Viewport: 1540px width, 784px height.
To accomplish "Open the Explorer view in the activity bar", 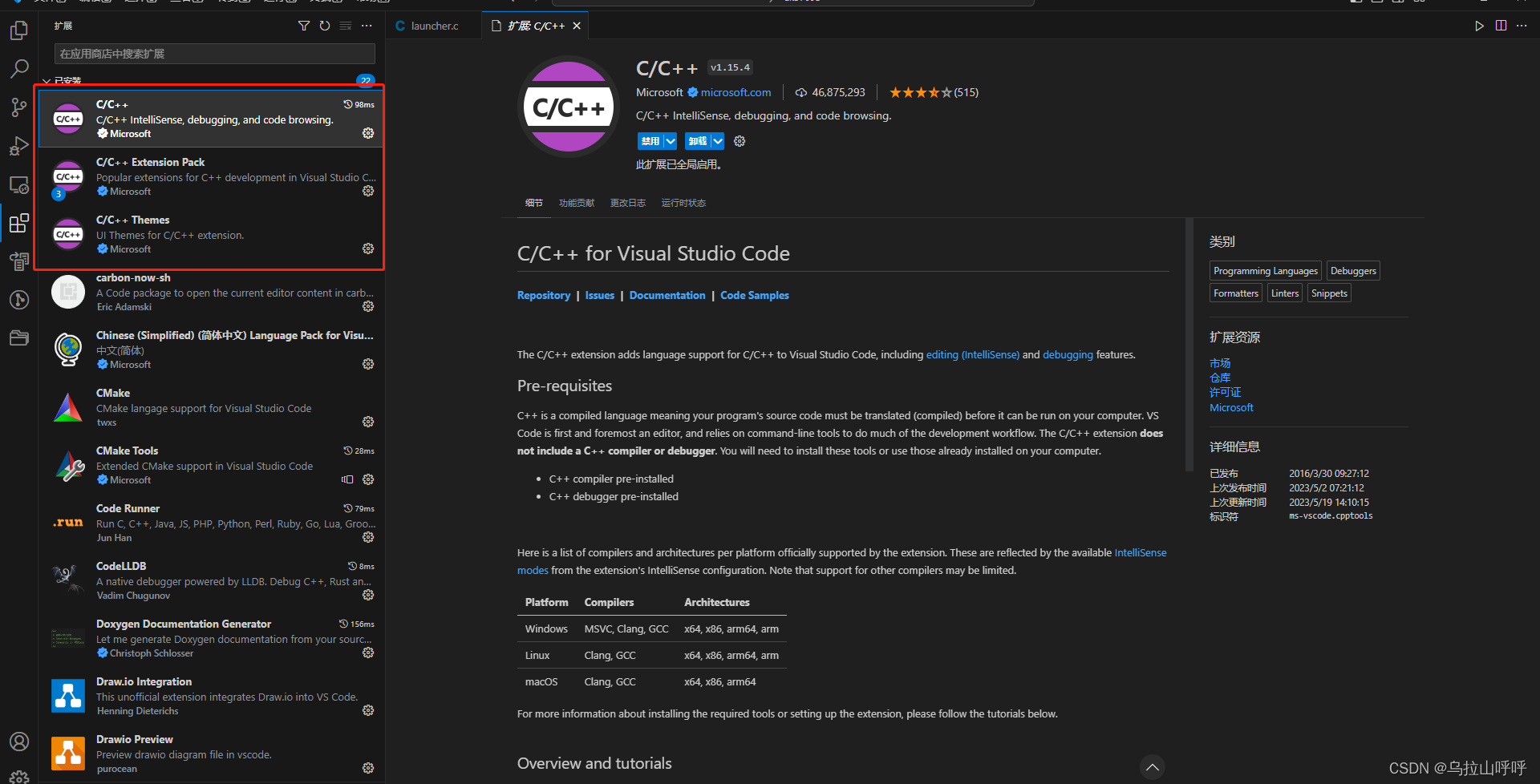I will coord(19,30).
